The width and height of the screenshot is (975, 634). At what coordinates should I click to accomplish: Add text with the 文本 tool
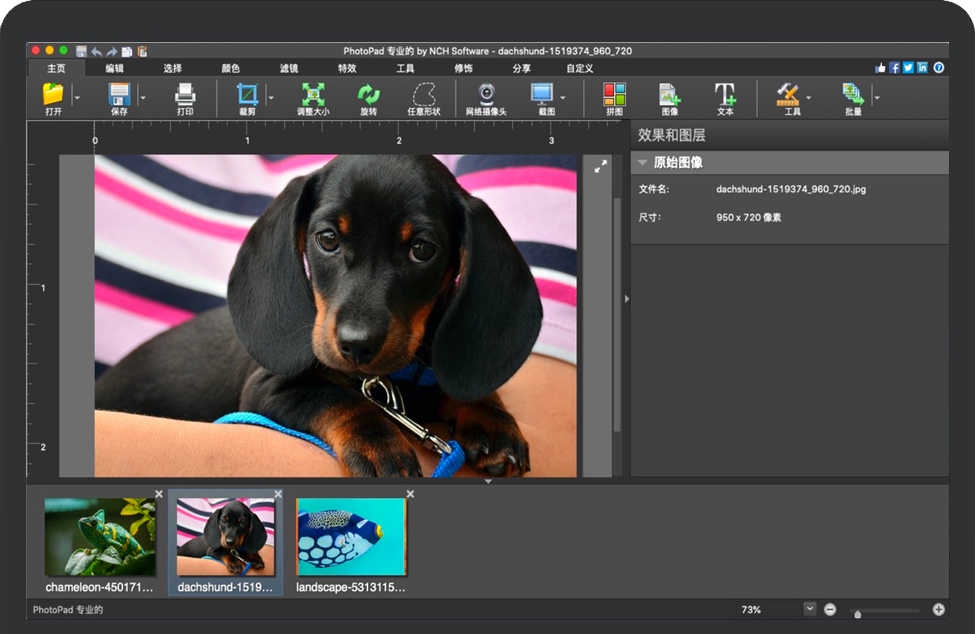725,94
